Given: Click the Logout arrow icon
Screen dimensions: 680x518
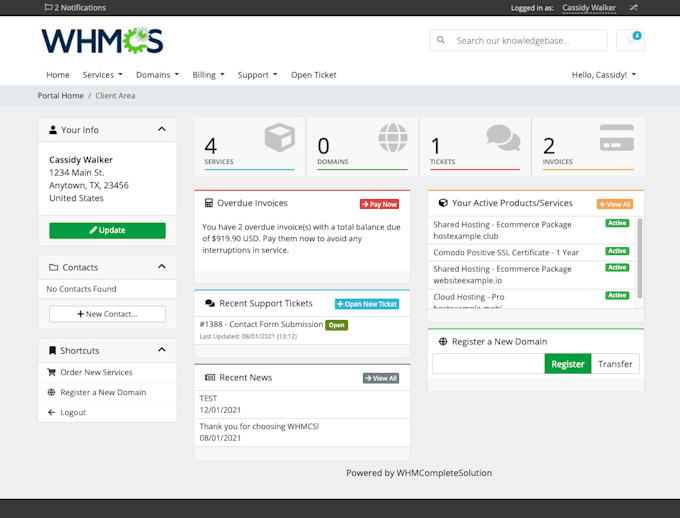Looking at the screenshot, I should point(51,412).
